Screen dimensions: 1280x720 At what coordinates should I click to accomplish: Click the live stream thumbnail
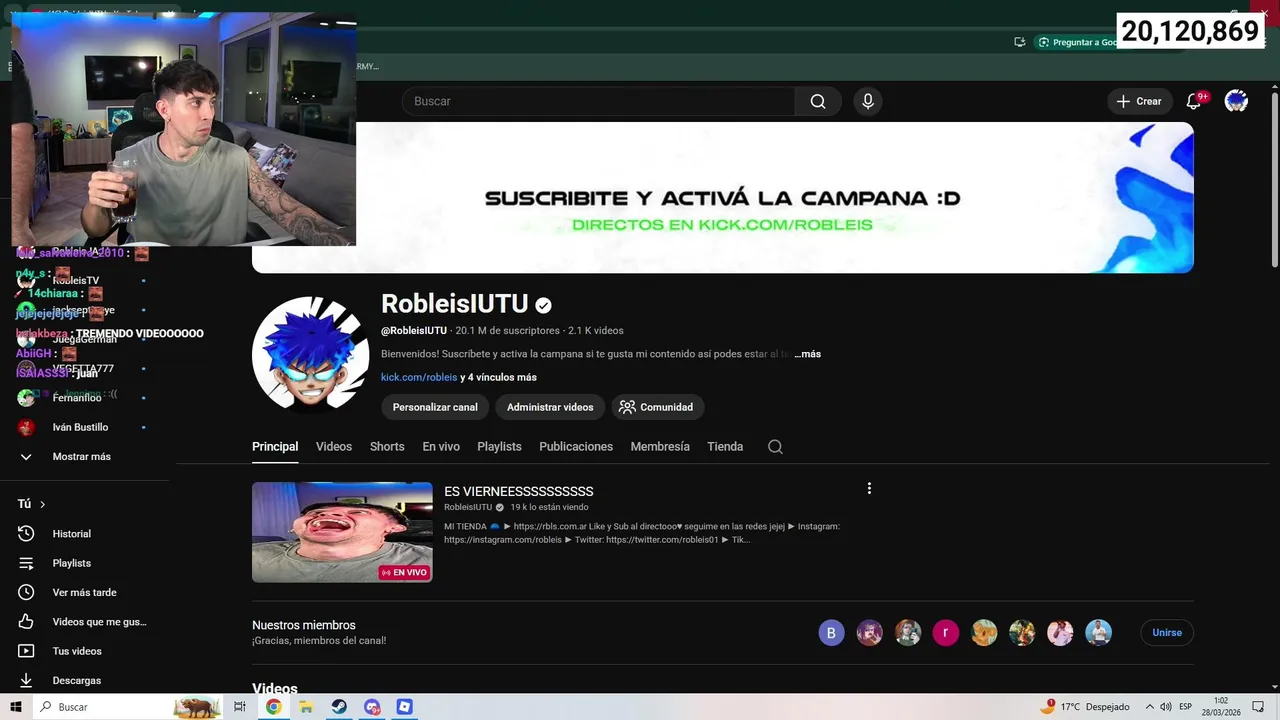(342, 532)
